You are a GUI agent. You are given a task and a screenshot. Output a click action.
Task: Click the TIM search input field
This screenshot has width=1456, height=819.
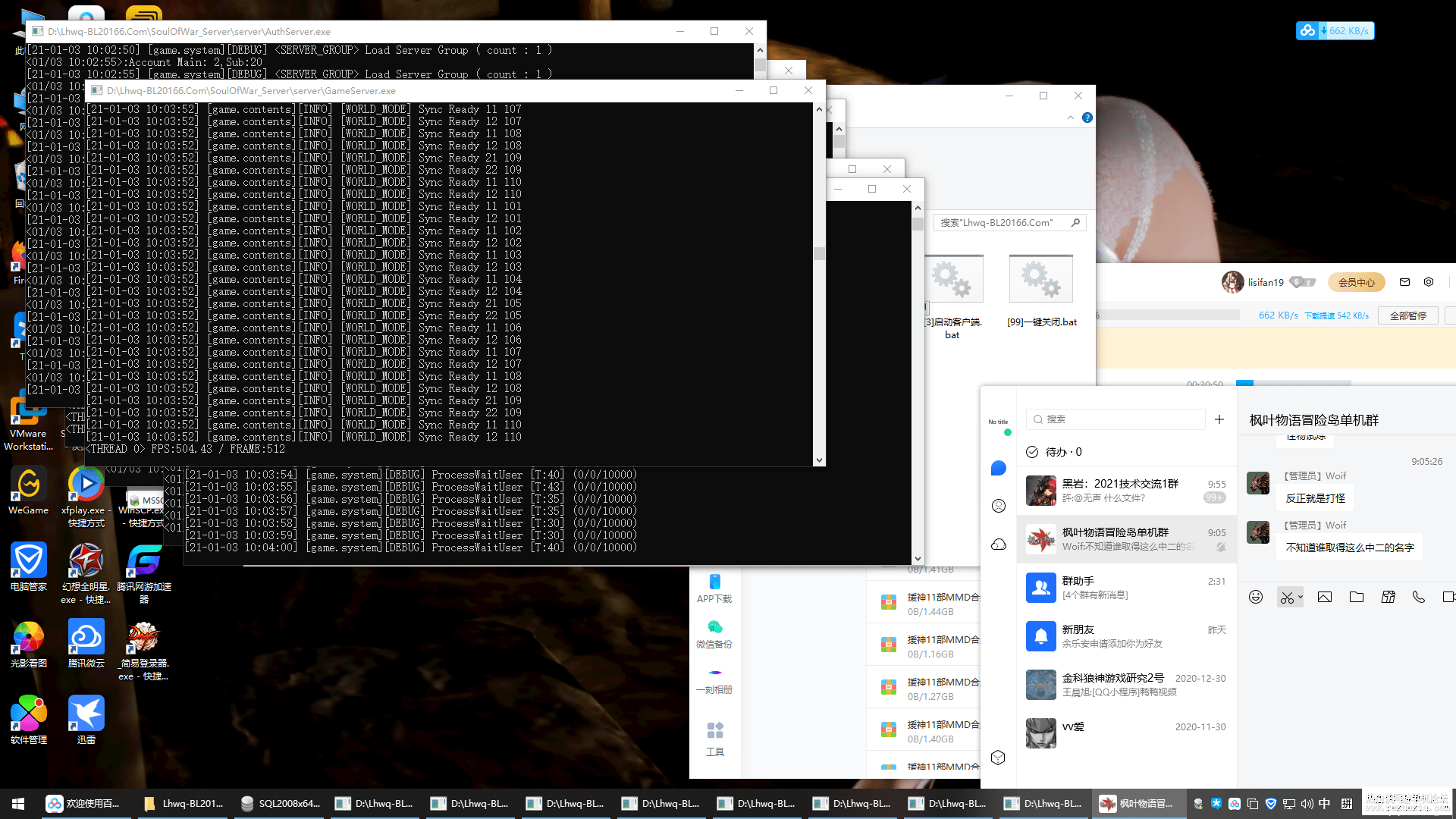pyautogui.click(x=1116, y=419)
